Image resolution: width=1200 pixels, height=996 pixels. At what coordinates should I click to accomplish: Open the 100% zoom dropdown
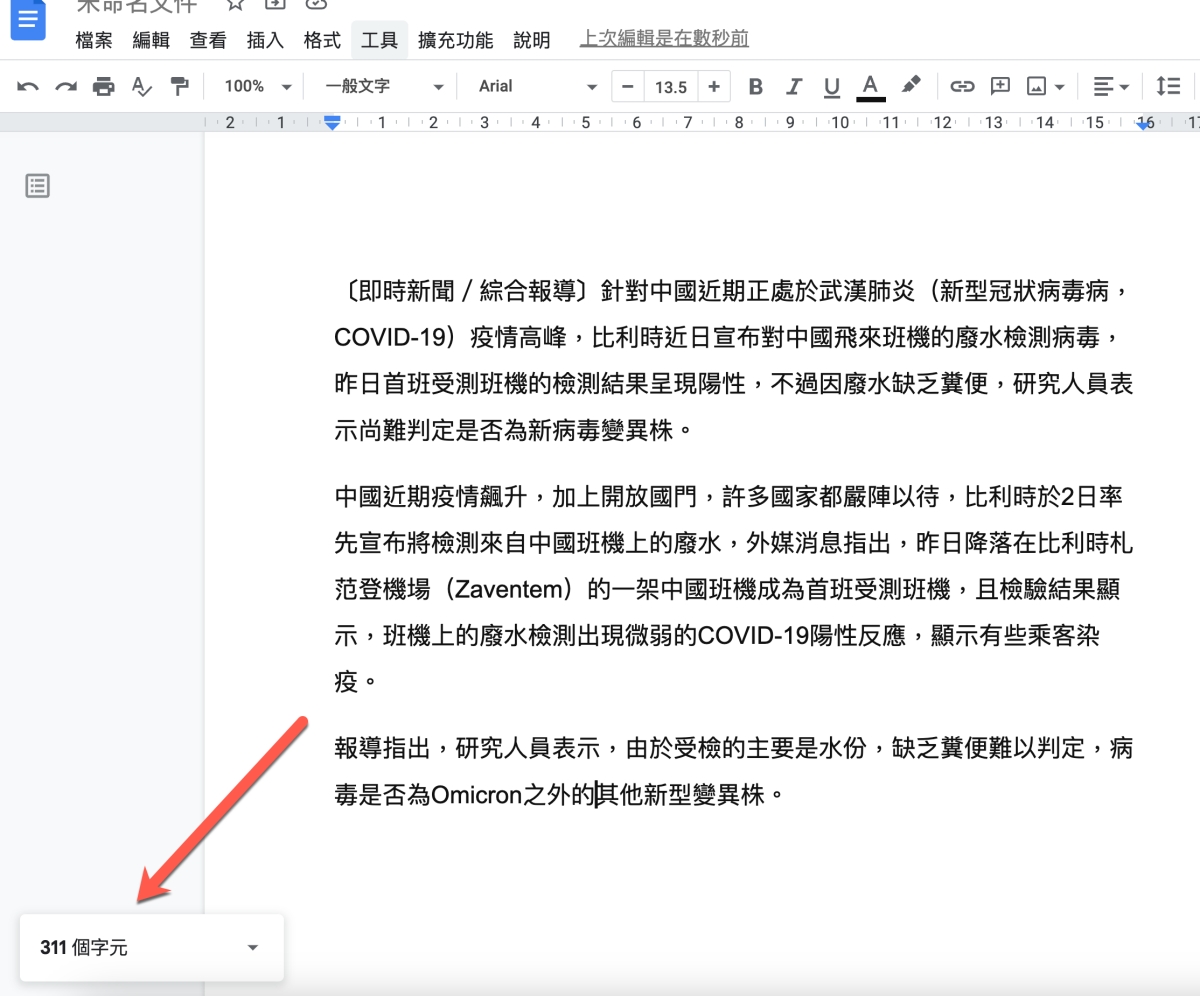[x=257, y=87]
